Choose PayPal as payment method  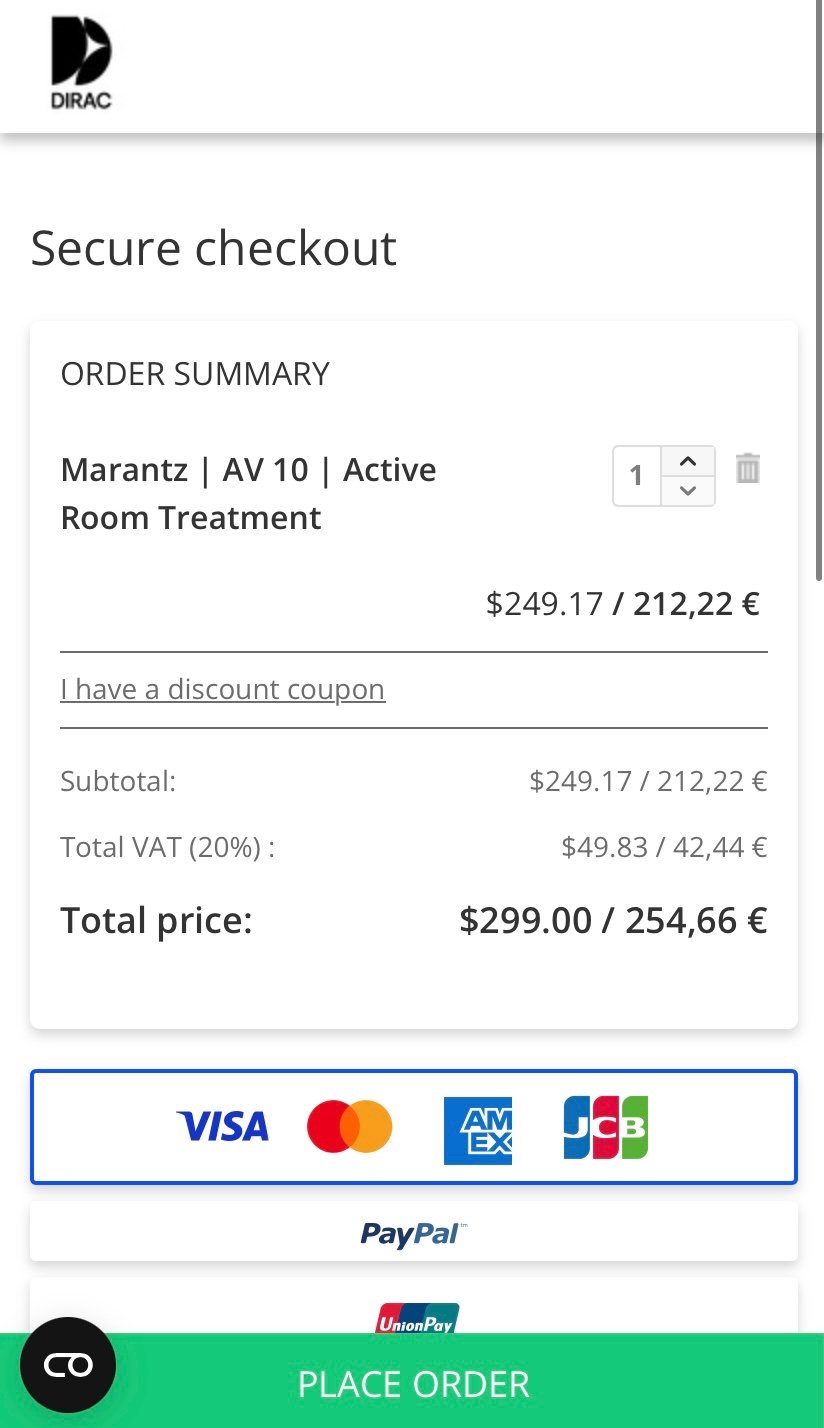click(414, 1232)
